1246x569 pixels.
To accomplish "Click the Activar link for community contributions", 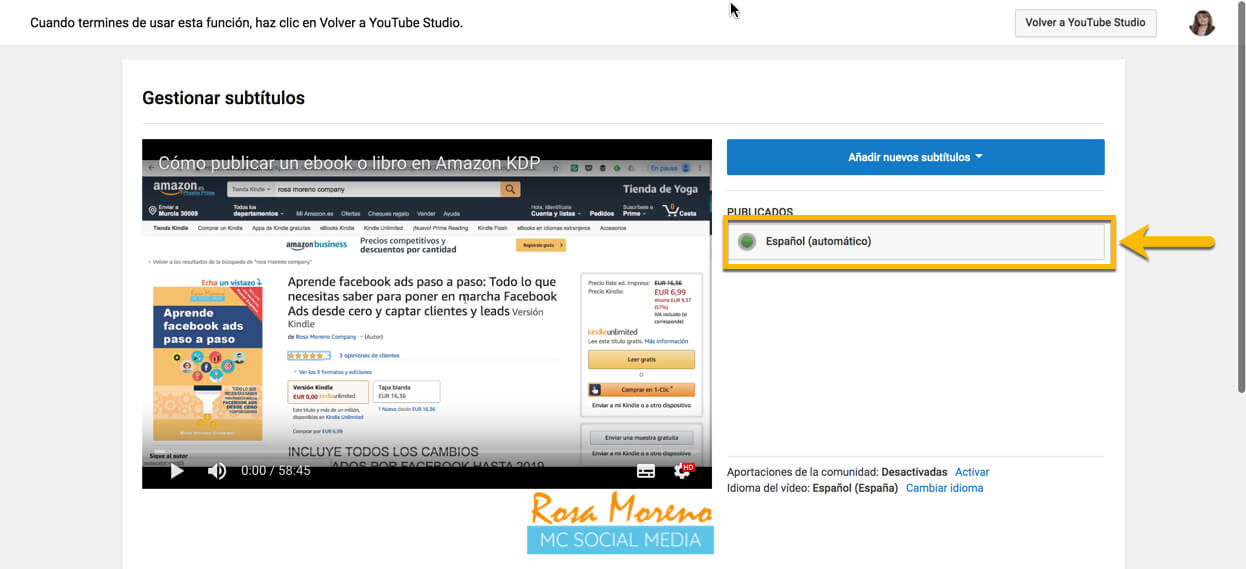I will click(x=972, y=472).
